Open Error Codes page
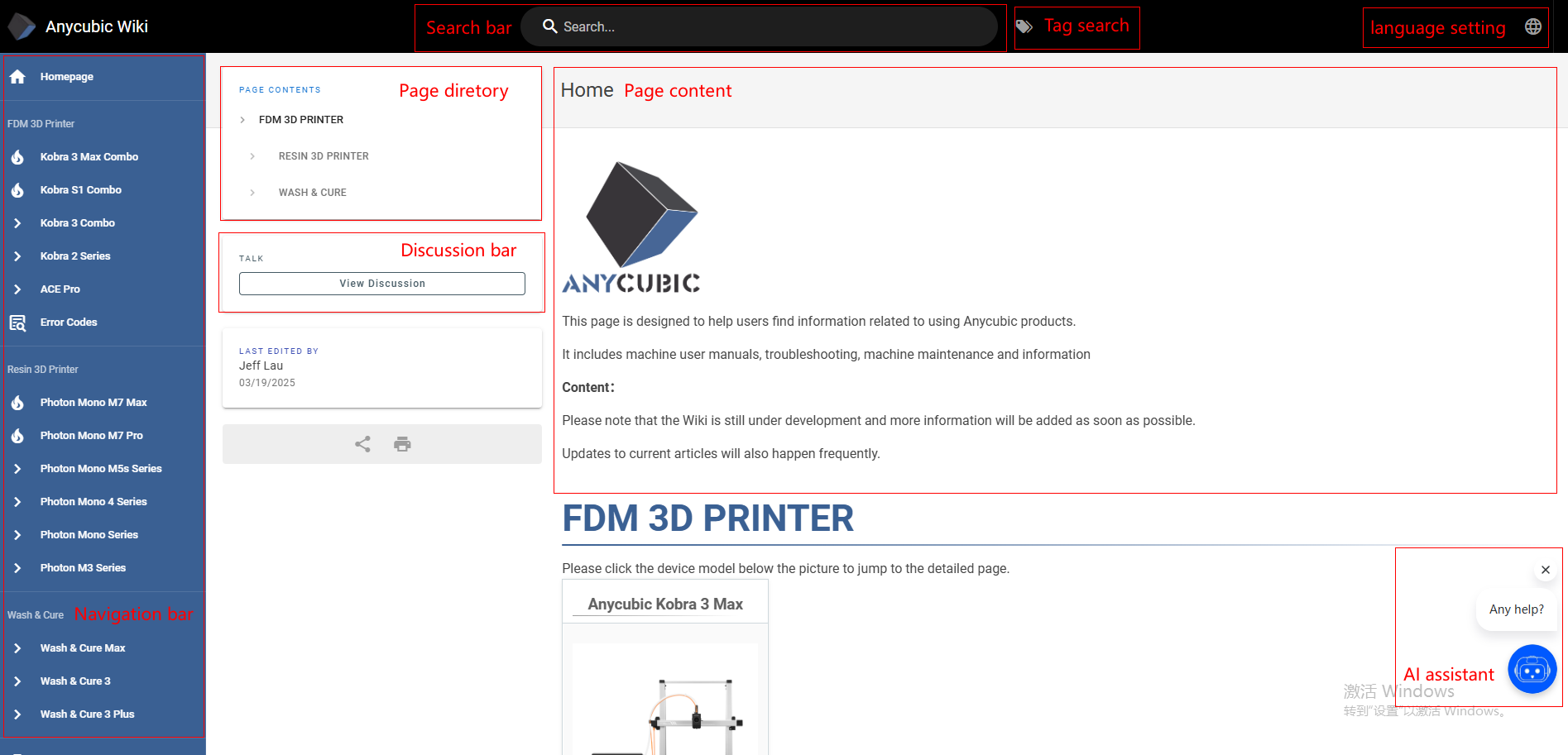Viewport: 1568px width, 755px height. coord(69,323)
